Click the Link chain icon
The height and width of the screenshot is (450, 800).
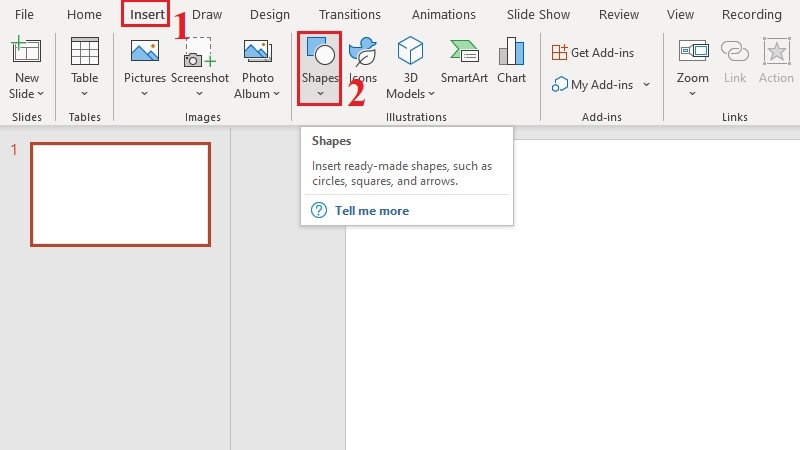[735, 51]
